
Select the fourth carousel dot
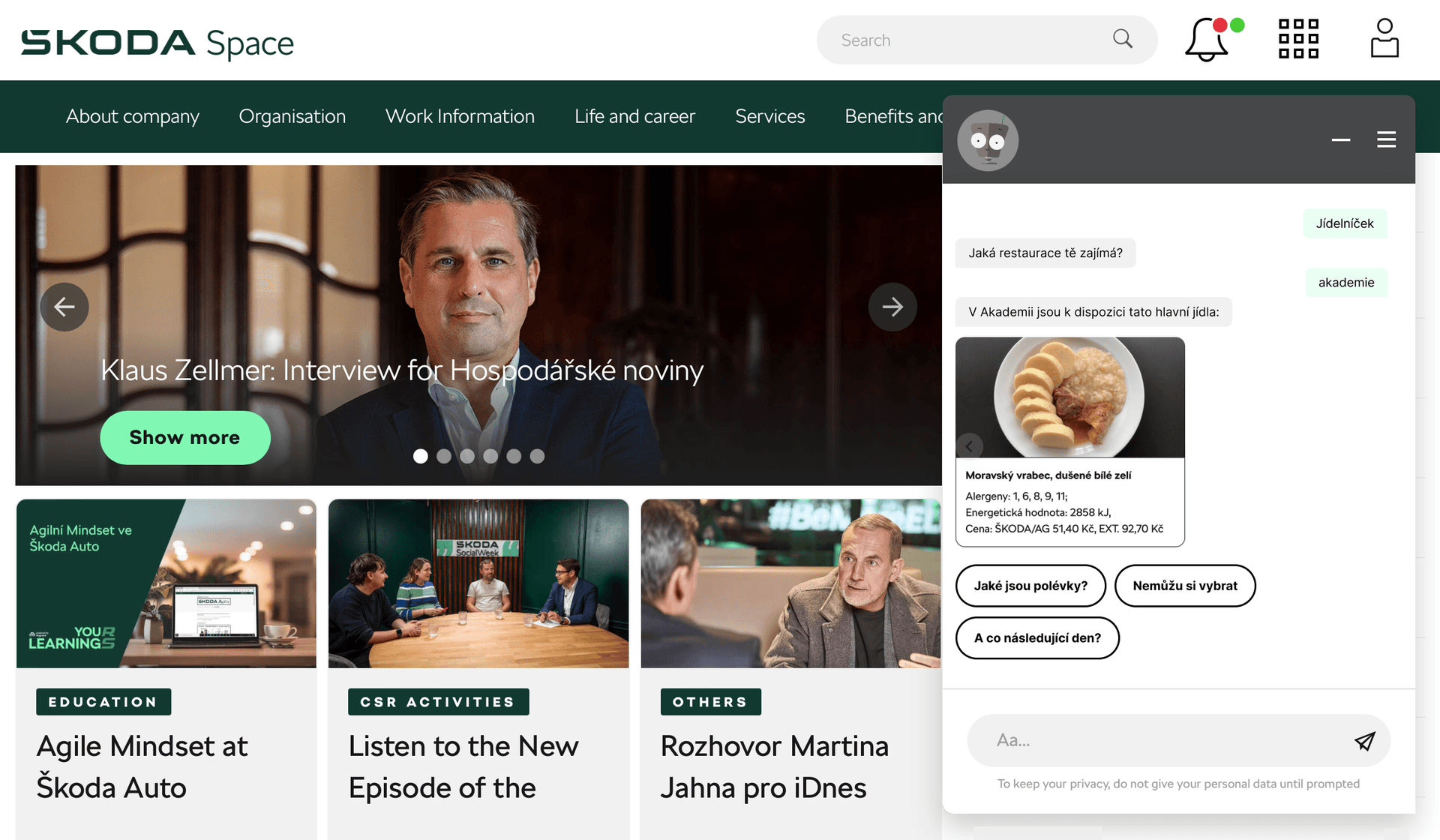pos(490,456)
